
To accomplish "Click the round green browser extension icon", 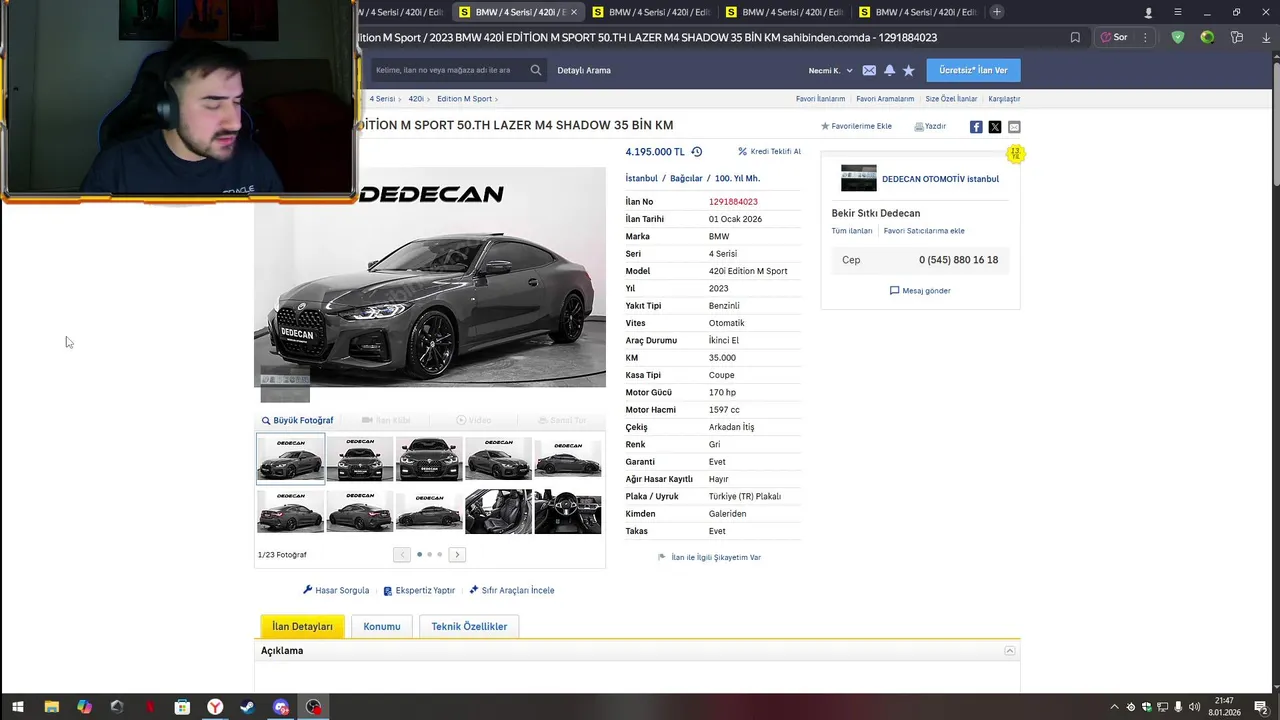I will click(1208, 37).
